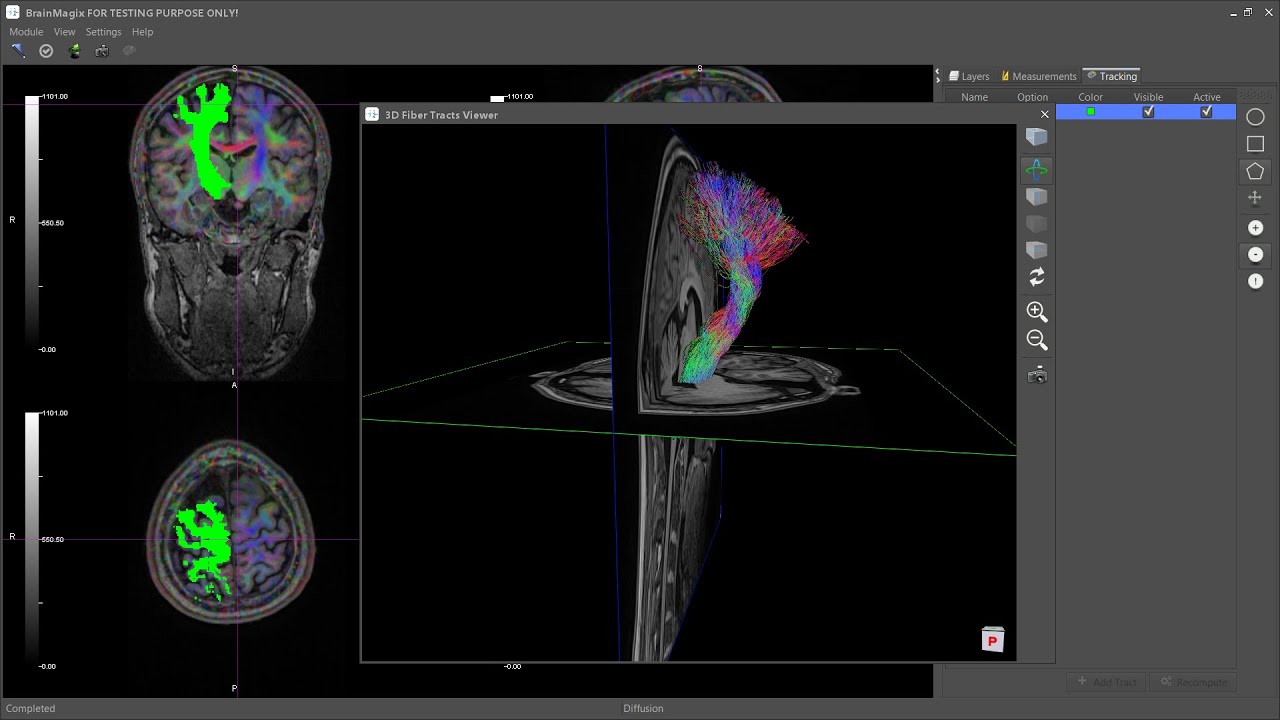Select the polygon ROI drawing tool

pyautogui.click(x=1255, y=171)
